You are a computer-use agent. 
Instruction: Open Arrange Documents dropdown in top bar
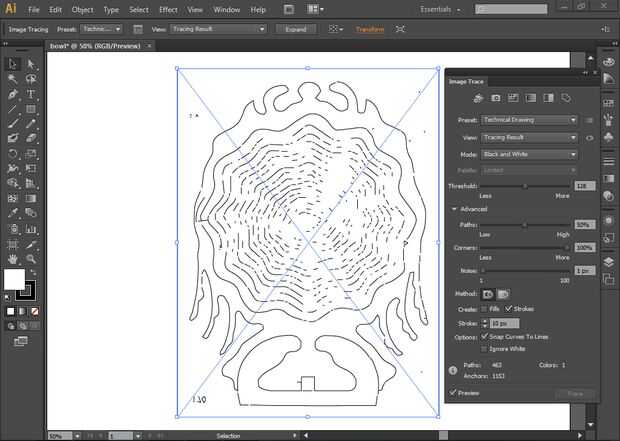[315, 9]
